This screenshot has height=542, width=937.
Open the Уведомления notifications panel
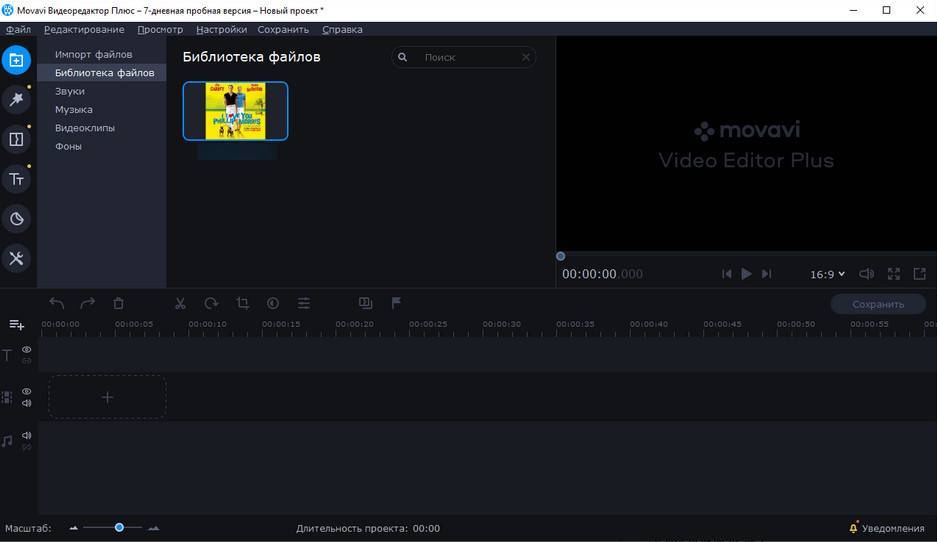pos(886,528)
